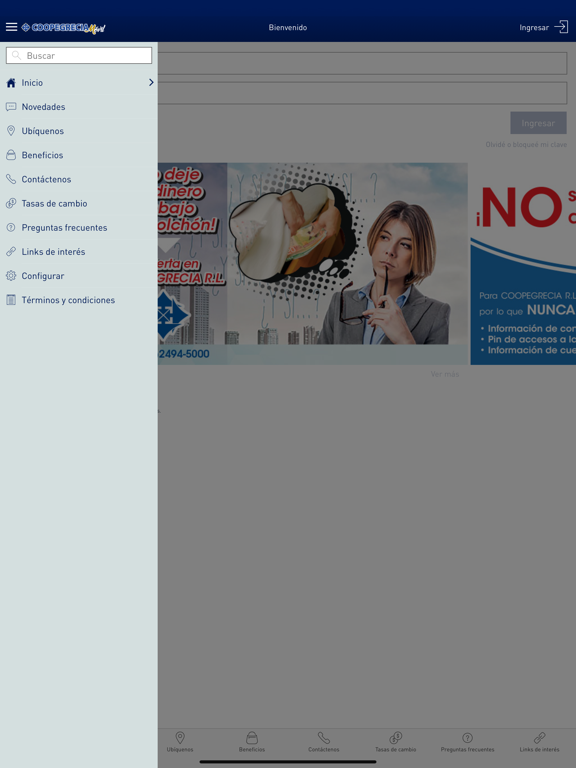Tap Contáctenos phone icon in bottom bar

[324, 738]
